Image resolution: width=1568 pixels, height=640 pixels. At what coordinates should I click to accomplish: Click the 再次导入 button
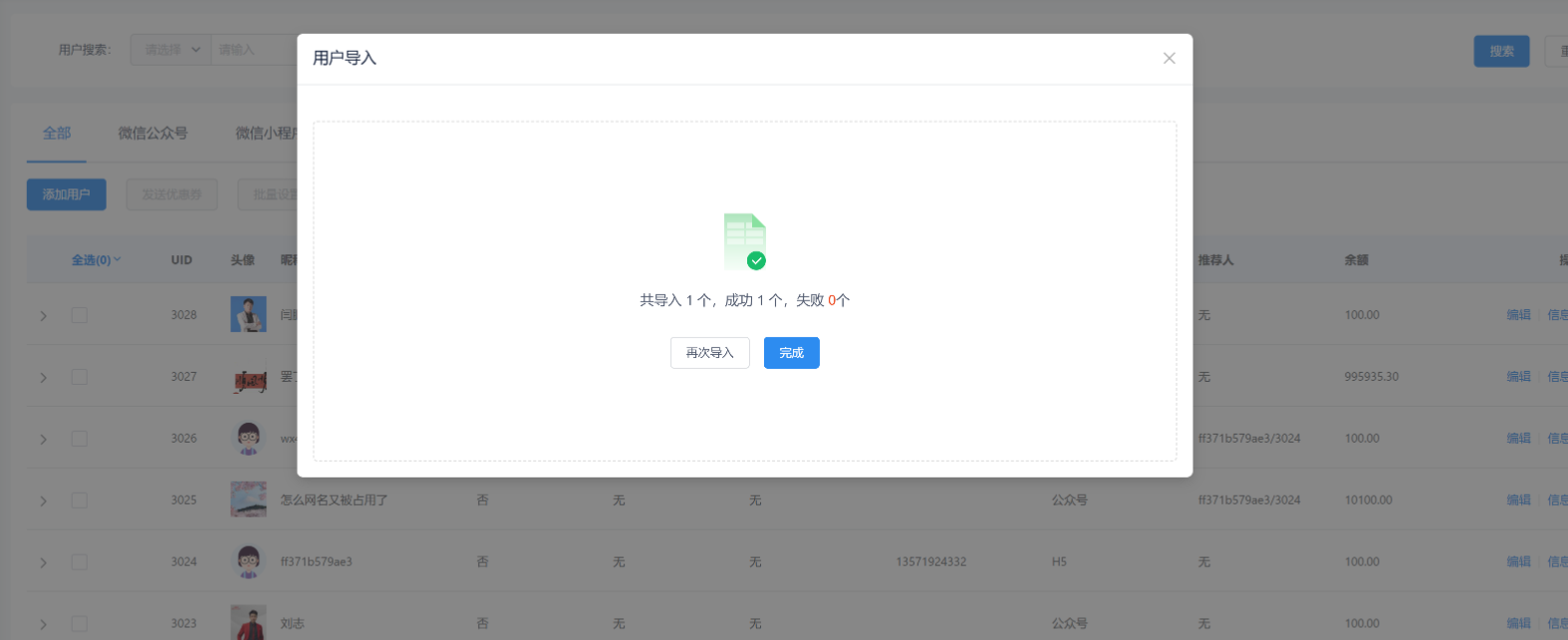coord(709,353)
